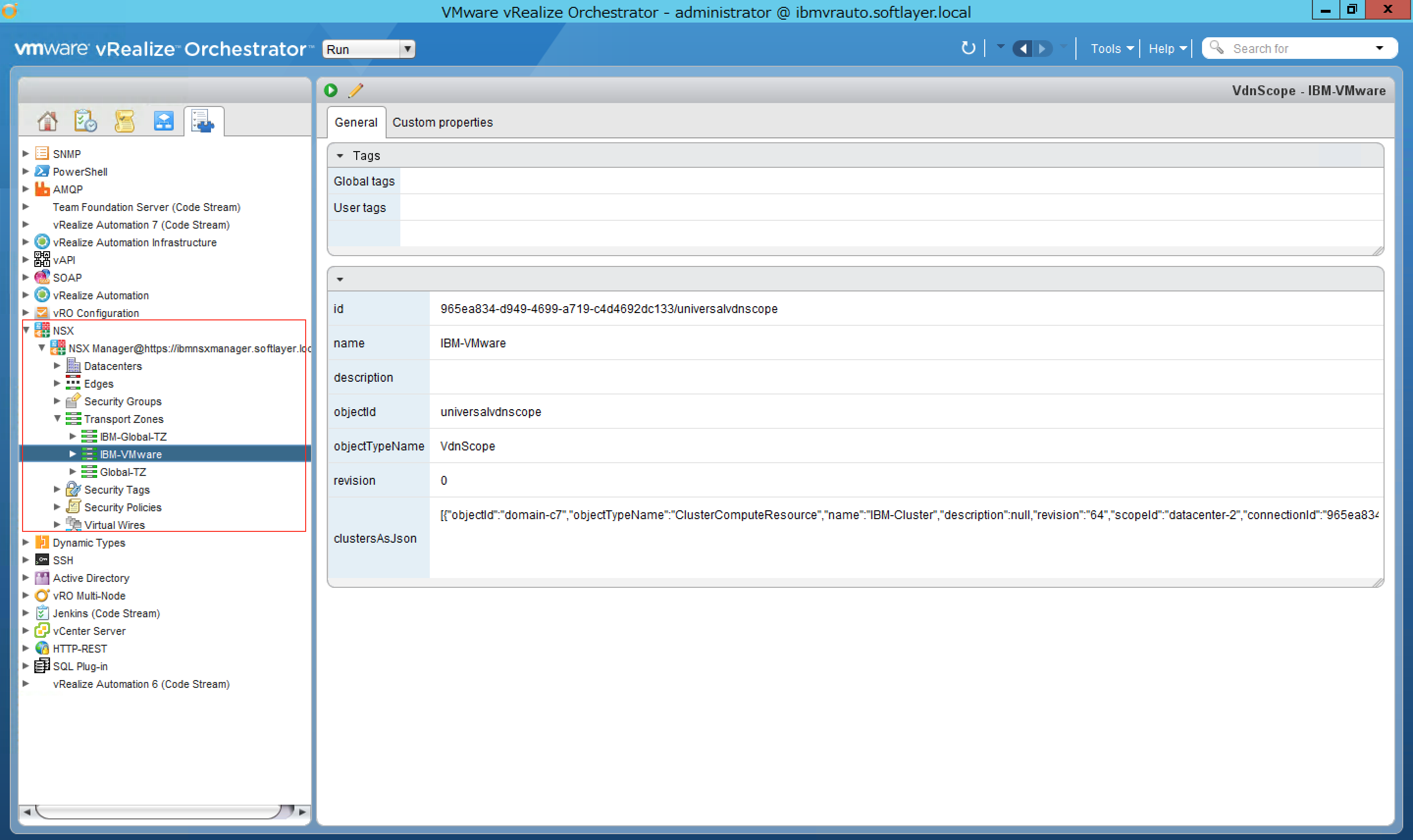Screen dimensions: 1413x840
Task: Select the IBM-Global-TZ transport zone
Action: coord(133,437)
